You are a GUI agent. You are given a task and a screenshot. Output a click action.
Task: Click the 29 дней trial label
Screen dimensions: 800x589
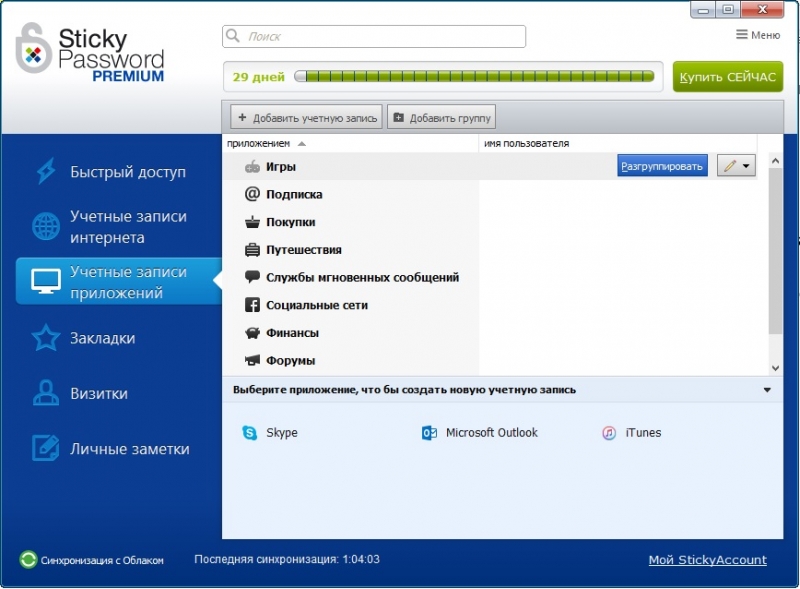tap(258, 77)
